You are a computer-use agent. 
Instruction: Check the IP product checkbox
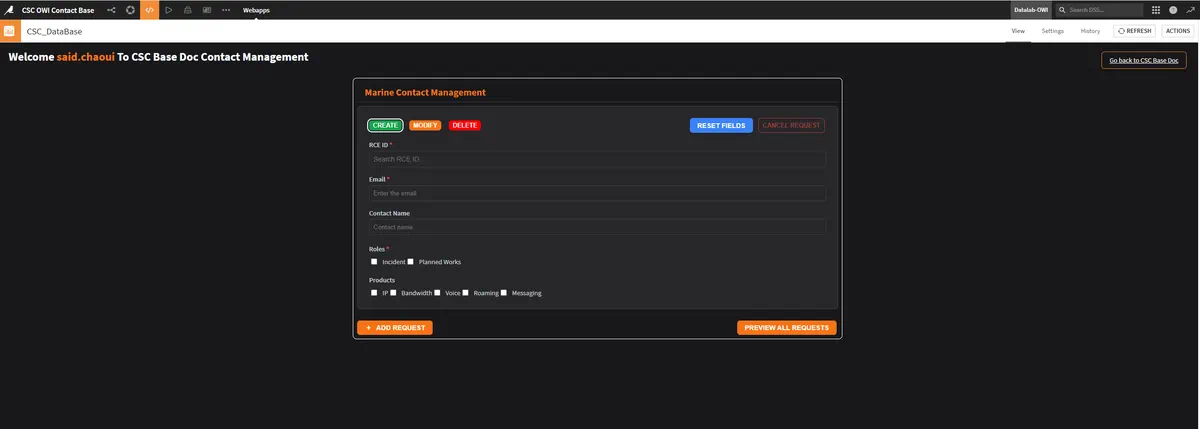coord(374,293)
